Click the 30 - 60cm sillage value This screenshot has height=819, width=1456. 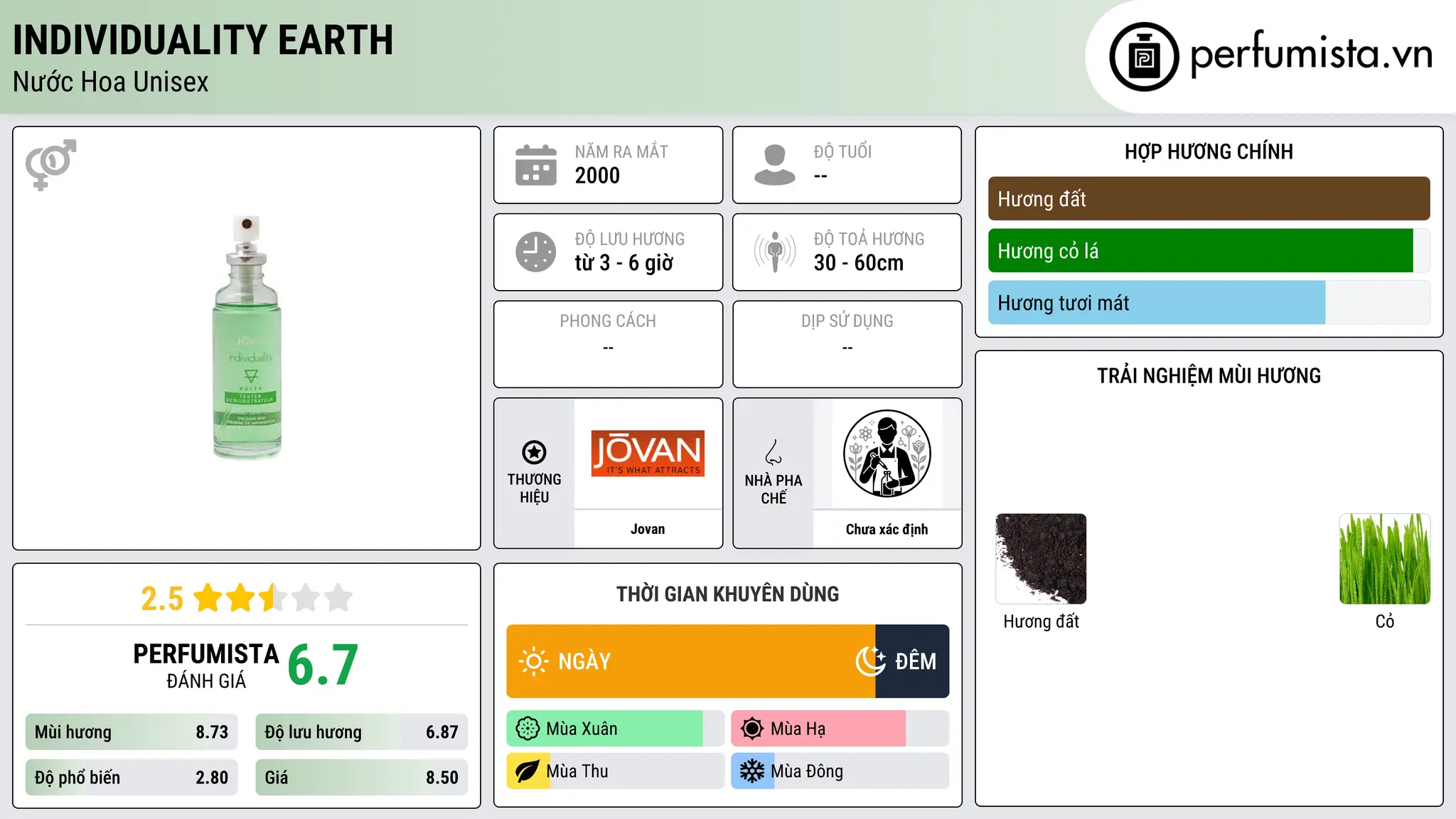tap(859, 263)
